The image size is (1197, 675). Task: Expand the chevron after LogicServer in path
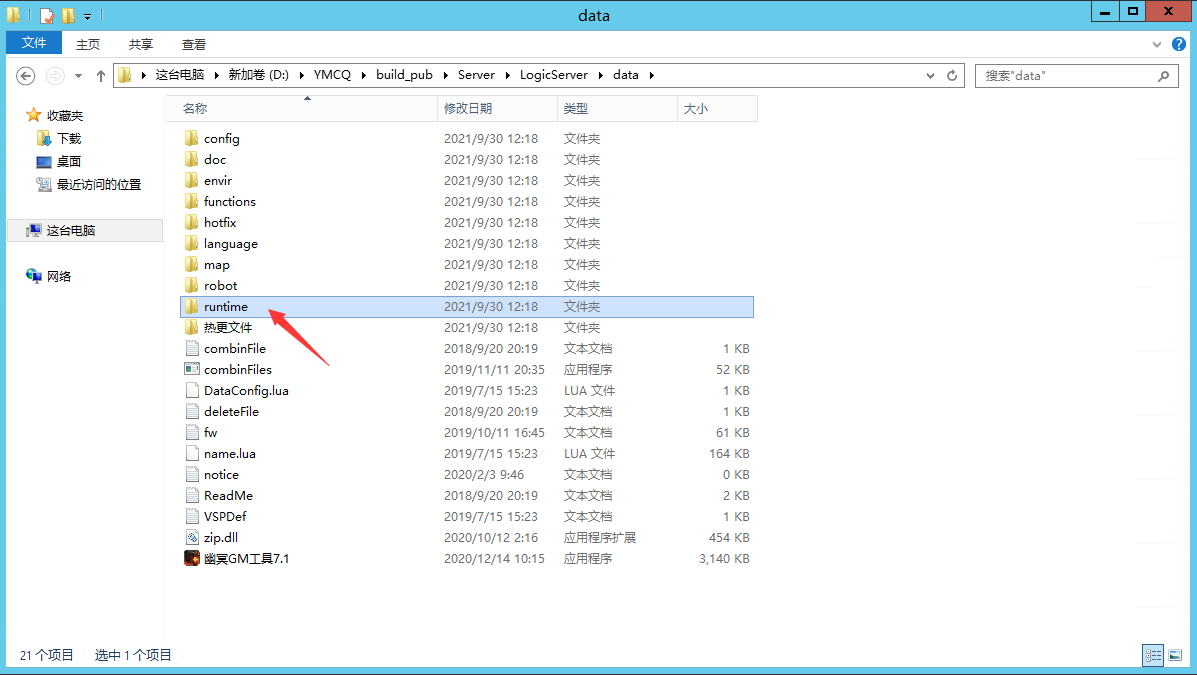click(x=597, y=75)
